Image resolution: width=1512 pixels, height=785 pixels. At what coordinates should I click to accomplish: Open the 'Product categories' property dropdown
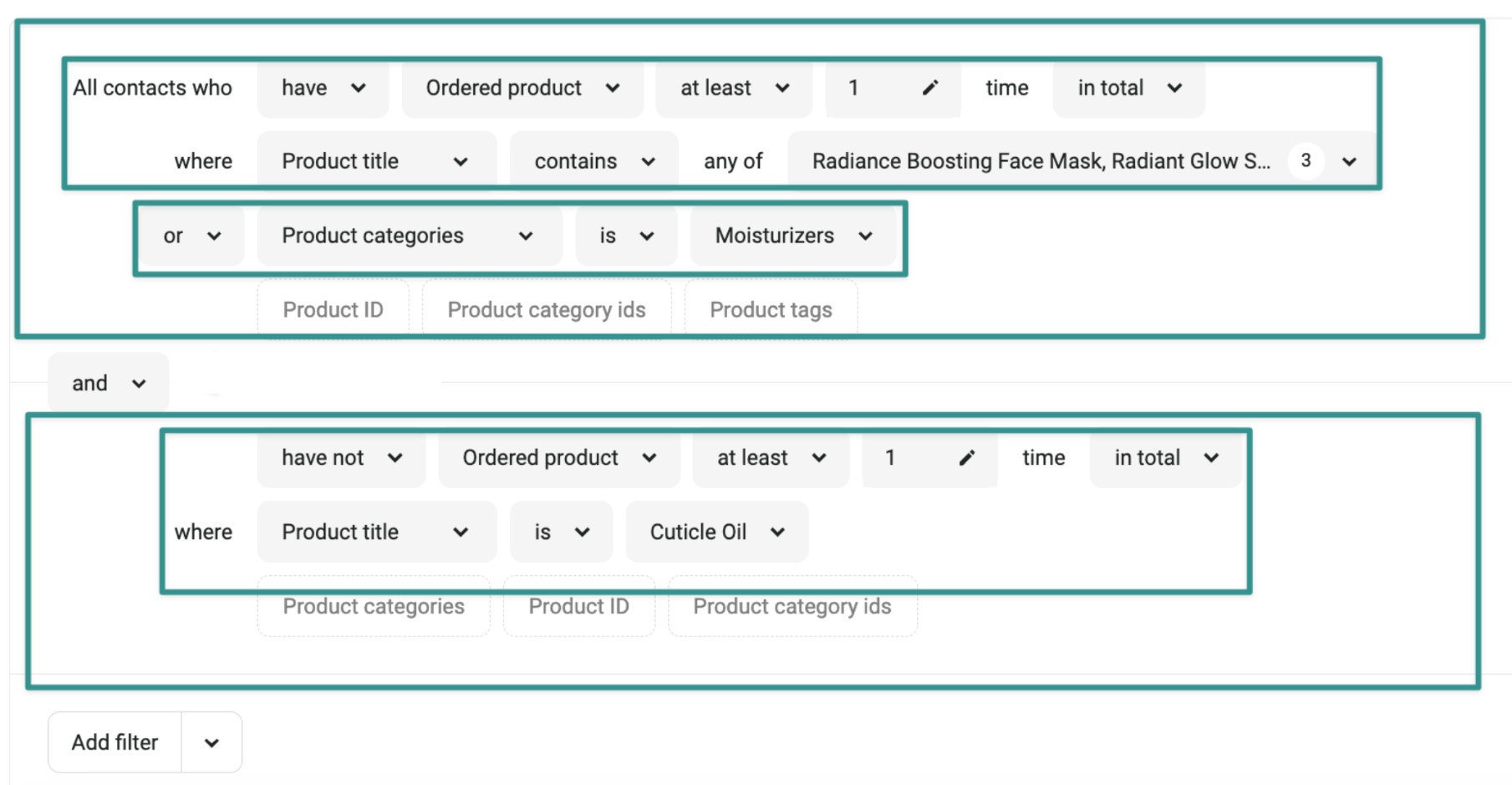(407, 236)
